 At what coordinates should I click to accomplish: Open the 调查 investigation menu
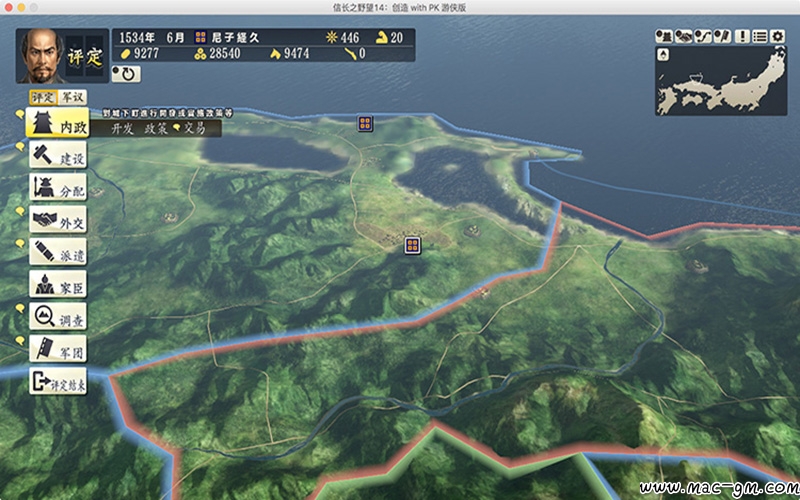58,316
